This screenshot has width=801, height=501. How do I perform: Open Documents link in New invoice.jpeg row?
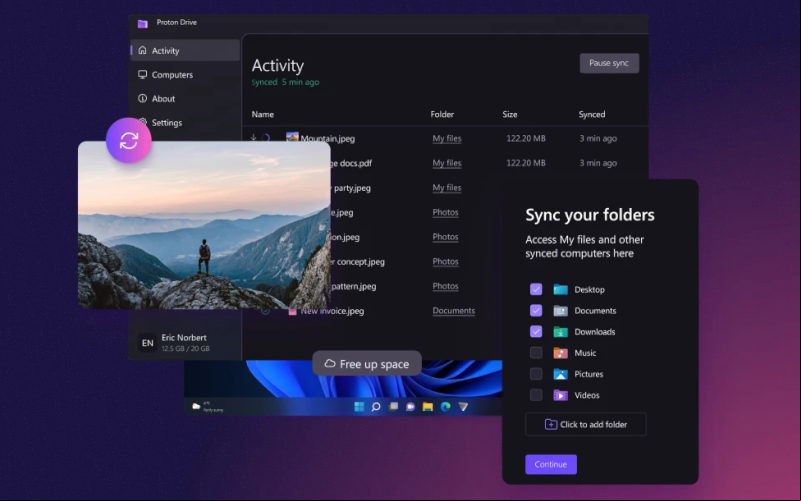click(x=454, y=311)
